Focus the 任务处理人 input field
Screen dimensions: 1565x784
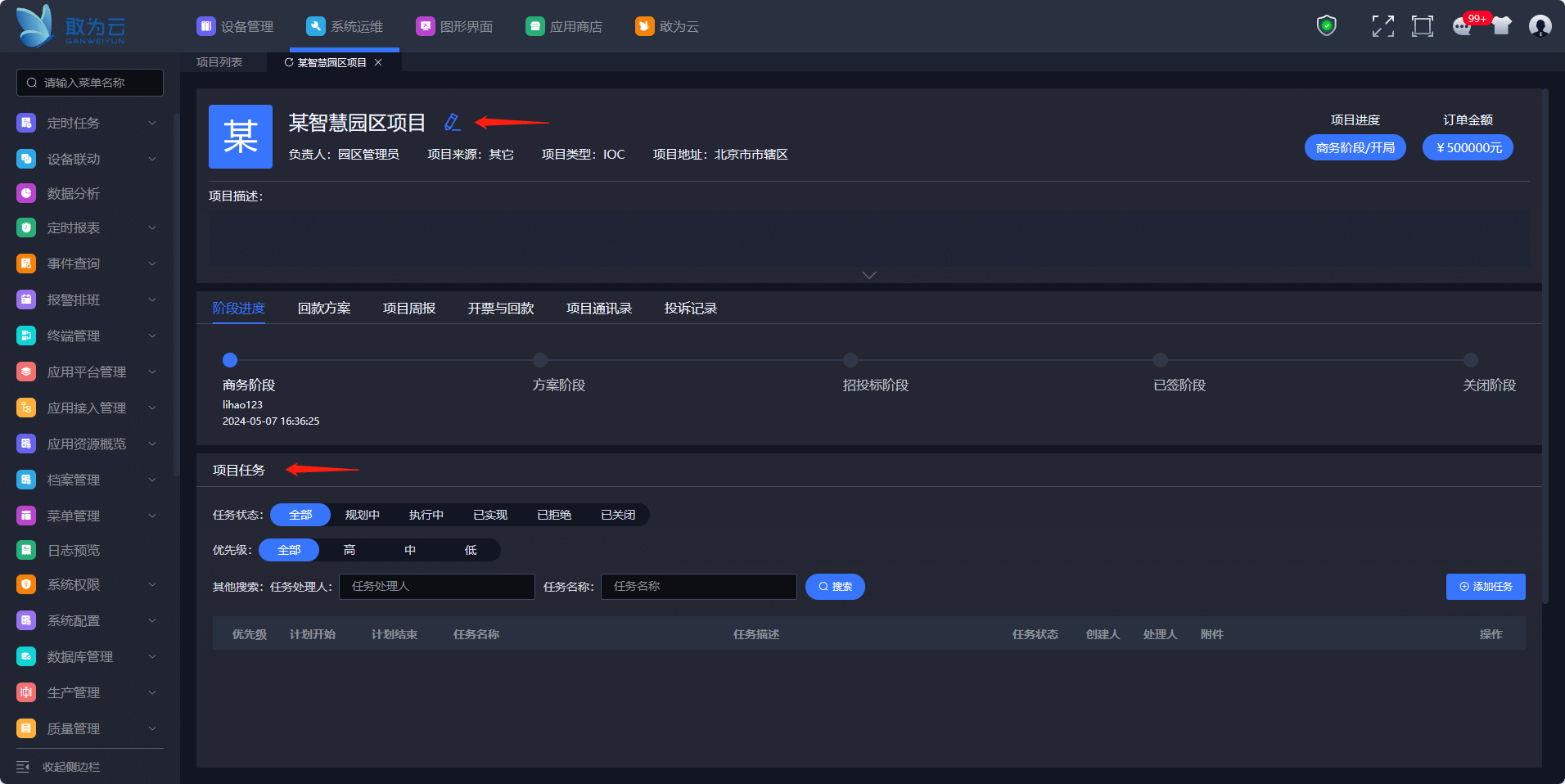(x=436, y=587)
